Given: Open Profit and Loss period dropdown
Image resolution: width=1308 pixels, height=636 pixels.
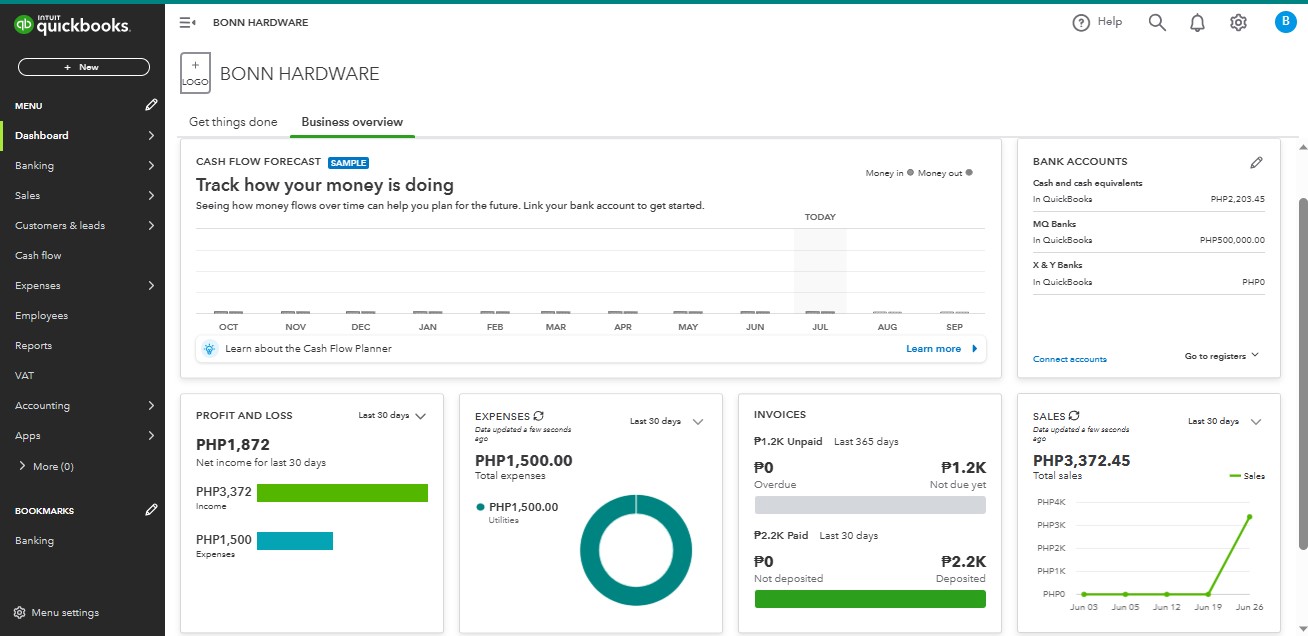Looking at the screenshot, I should pos(392,415).
